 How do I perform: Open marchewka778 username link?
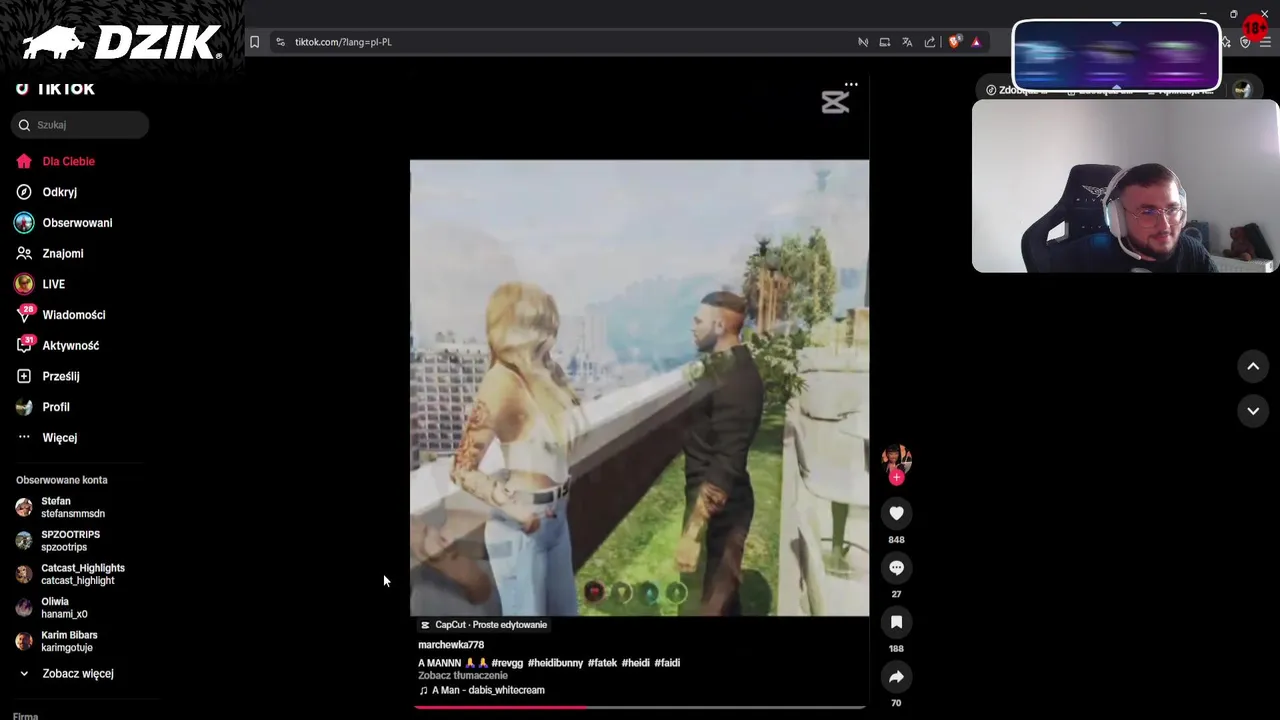pos(451,645)
